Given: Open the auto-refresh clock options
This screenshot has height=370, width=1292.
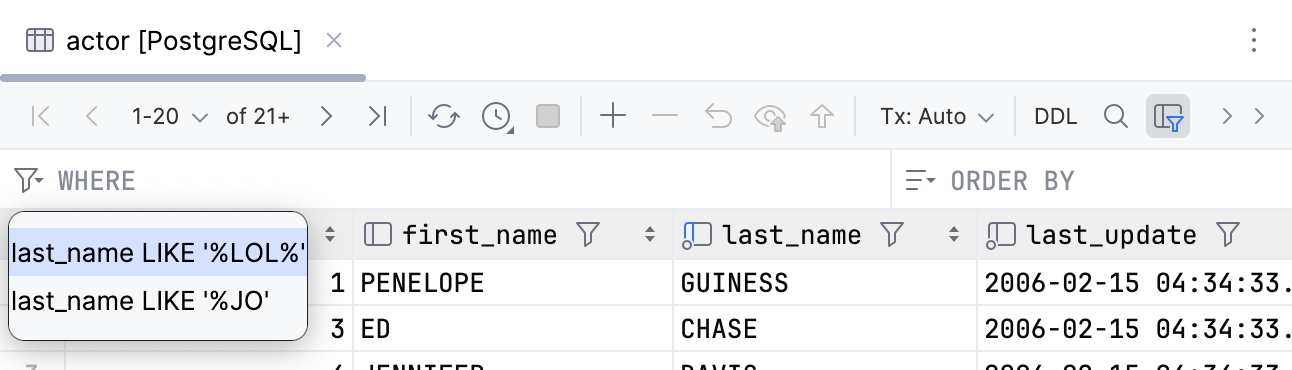Looking at the screenshot, I should 497,116.
